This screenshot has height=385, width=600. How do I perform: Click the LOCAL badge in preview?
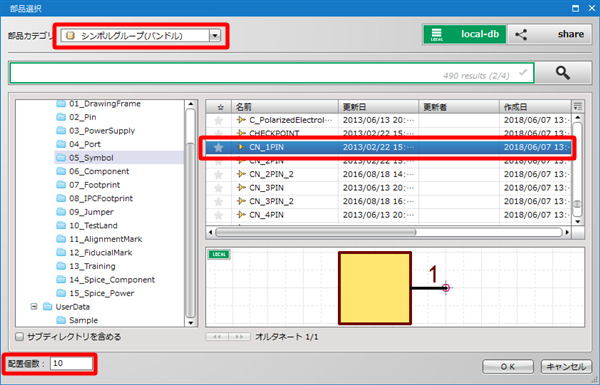click(219, 254)
